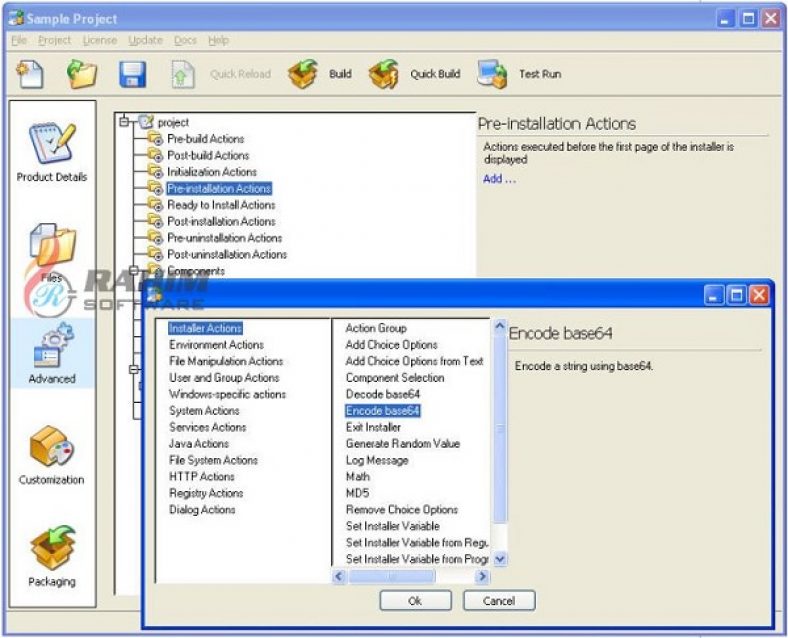The width and height of the screenshot is (788, 638).
Task: Select the Advanced sidebar section
Action: (52, 354)
